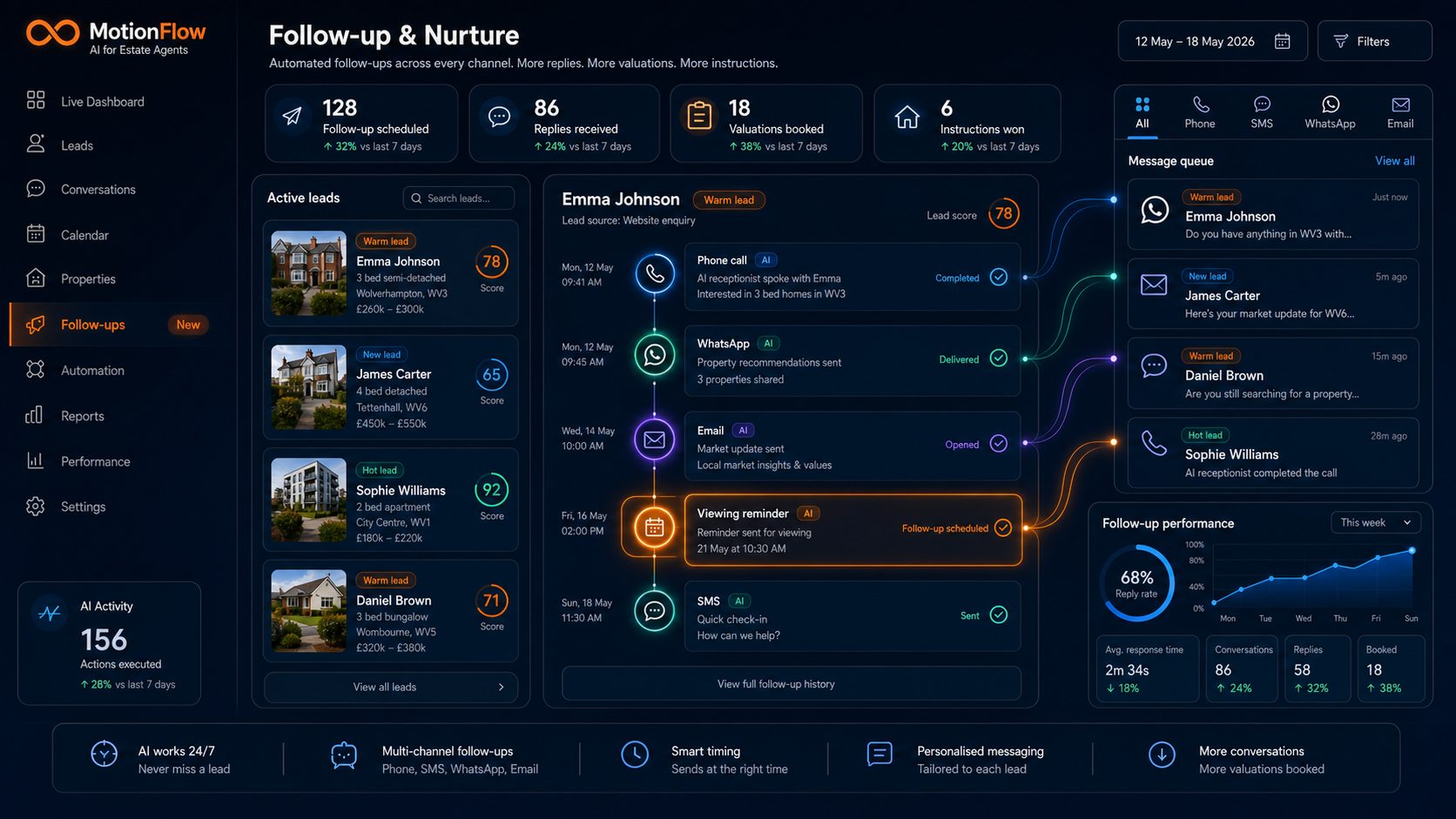This screenshot has height=819, width=1456.
Task: Click the Reports bar chart icon
Action: [35, 415]
